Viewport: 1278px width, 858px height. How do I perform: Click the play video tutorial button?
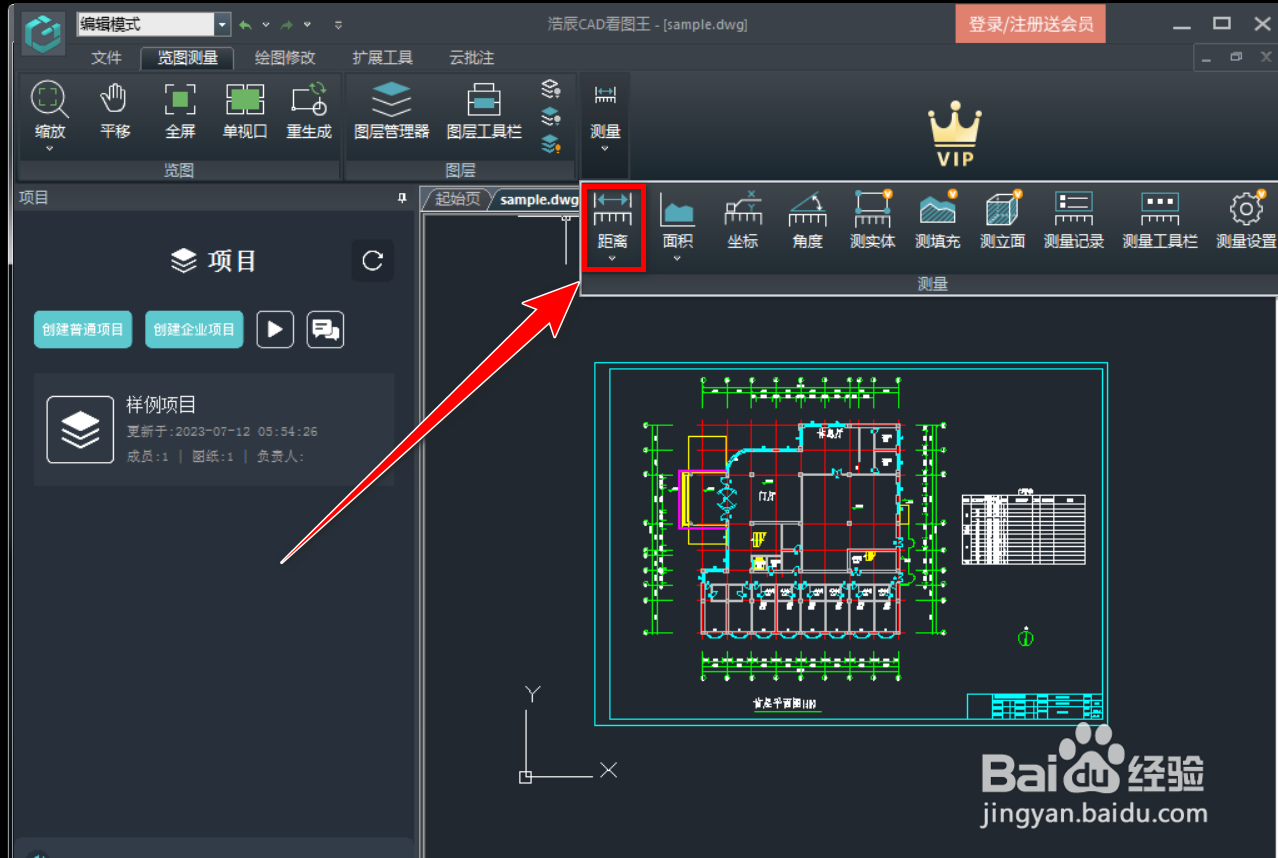click(x=275, y=329)
